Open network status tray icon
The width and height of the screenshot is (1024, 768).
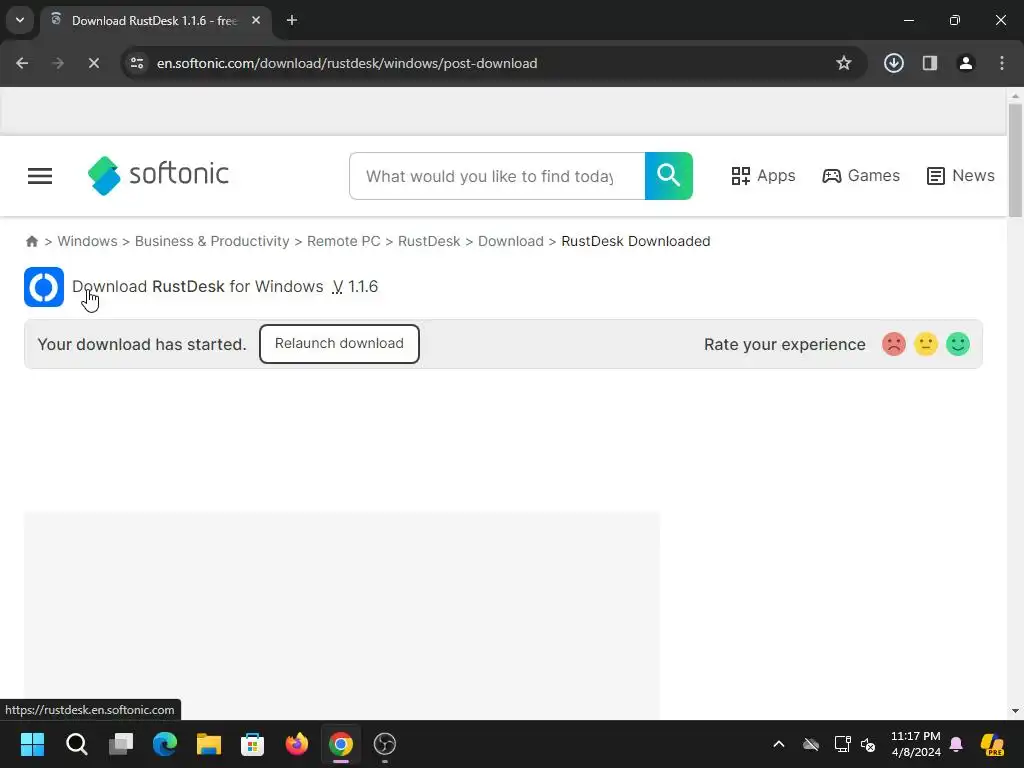point(842,744)
